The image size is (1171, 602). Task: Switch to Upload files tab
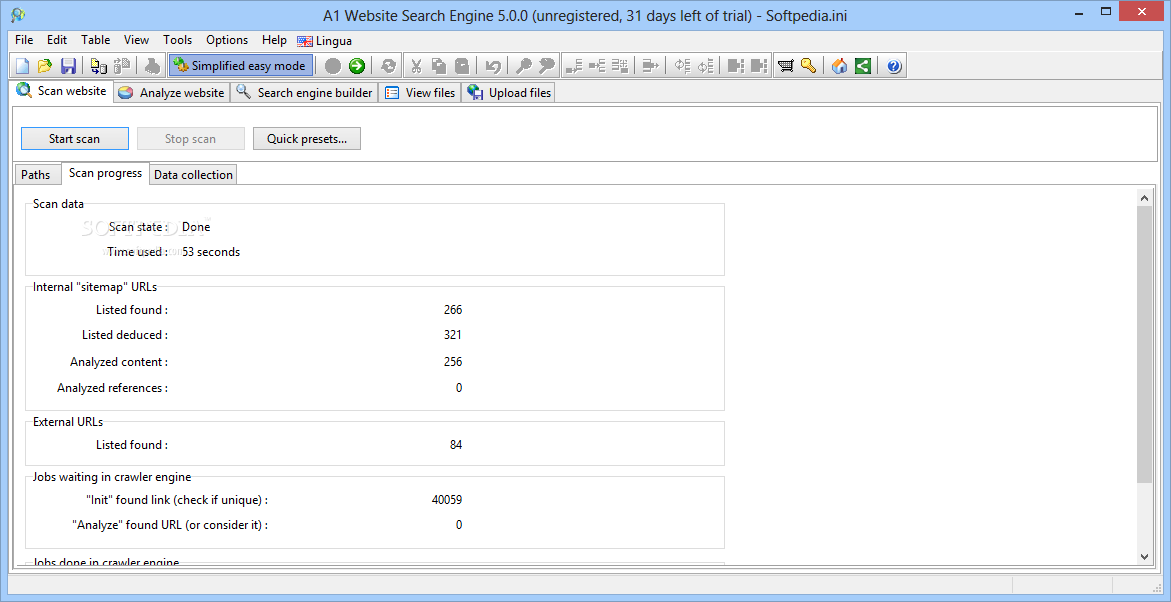pos(509,93)
